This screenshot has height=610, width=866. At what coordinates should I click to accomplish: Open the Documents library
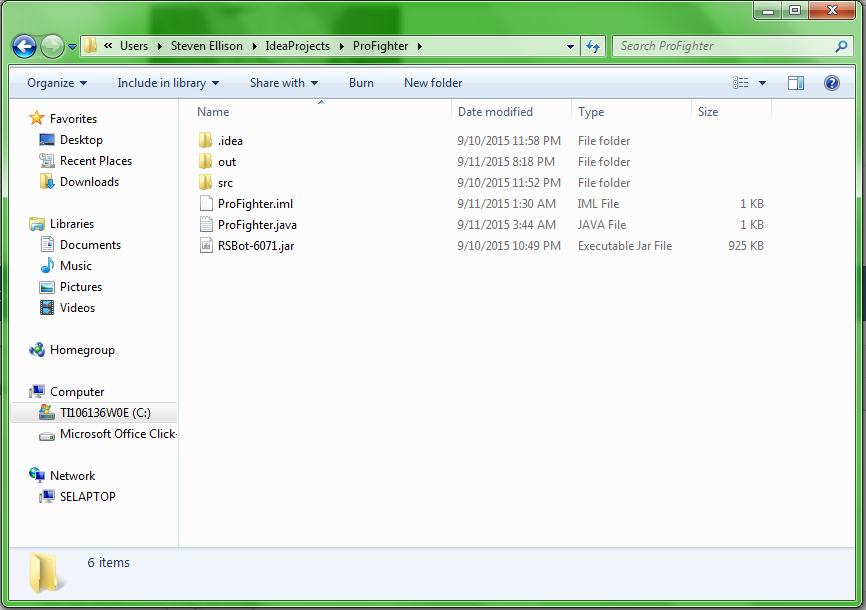[x=91, y=245]
